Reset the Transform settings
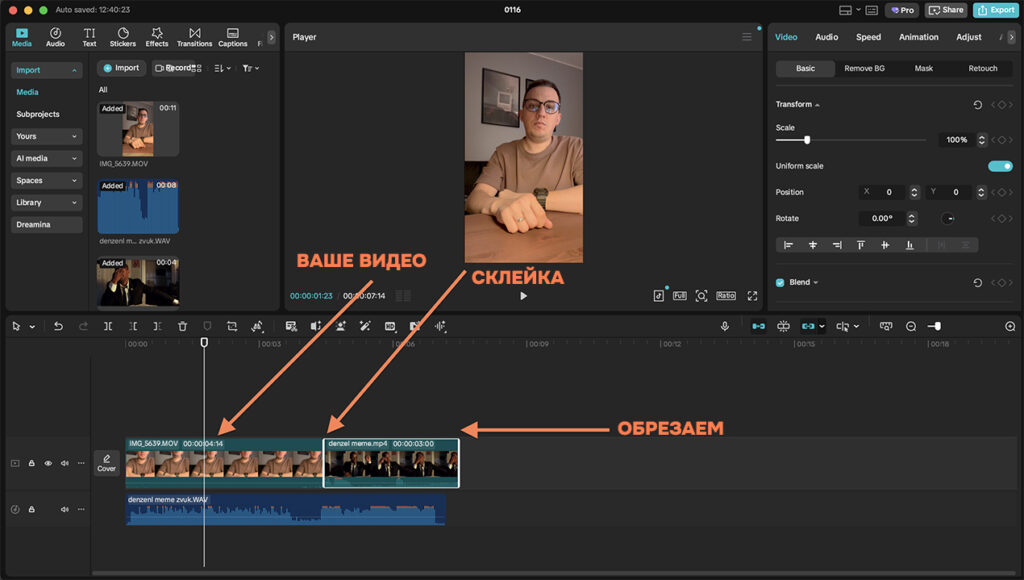The width and height of the screenshot is (1024, 580). (x=977, y=104)
